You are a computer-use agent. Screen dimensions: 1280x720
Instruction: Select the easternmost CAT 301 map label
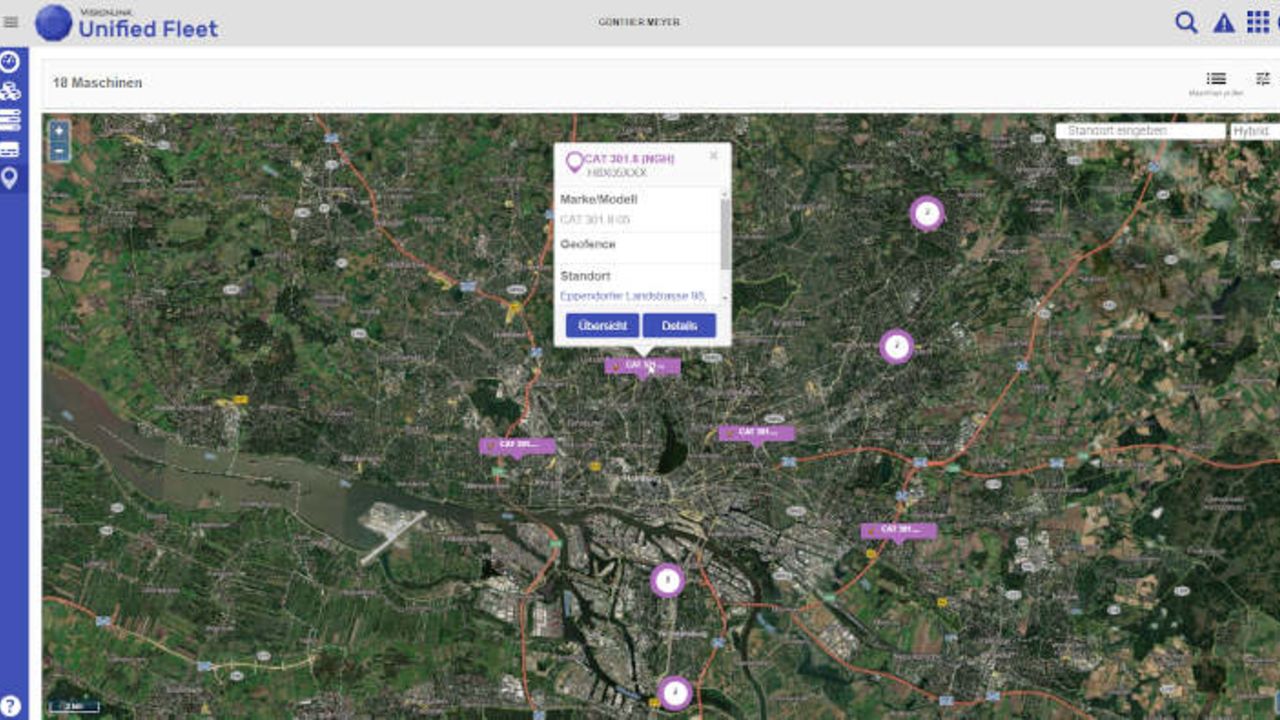point(899,530)
